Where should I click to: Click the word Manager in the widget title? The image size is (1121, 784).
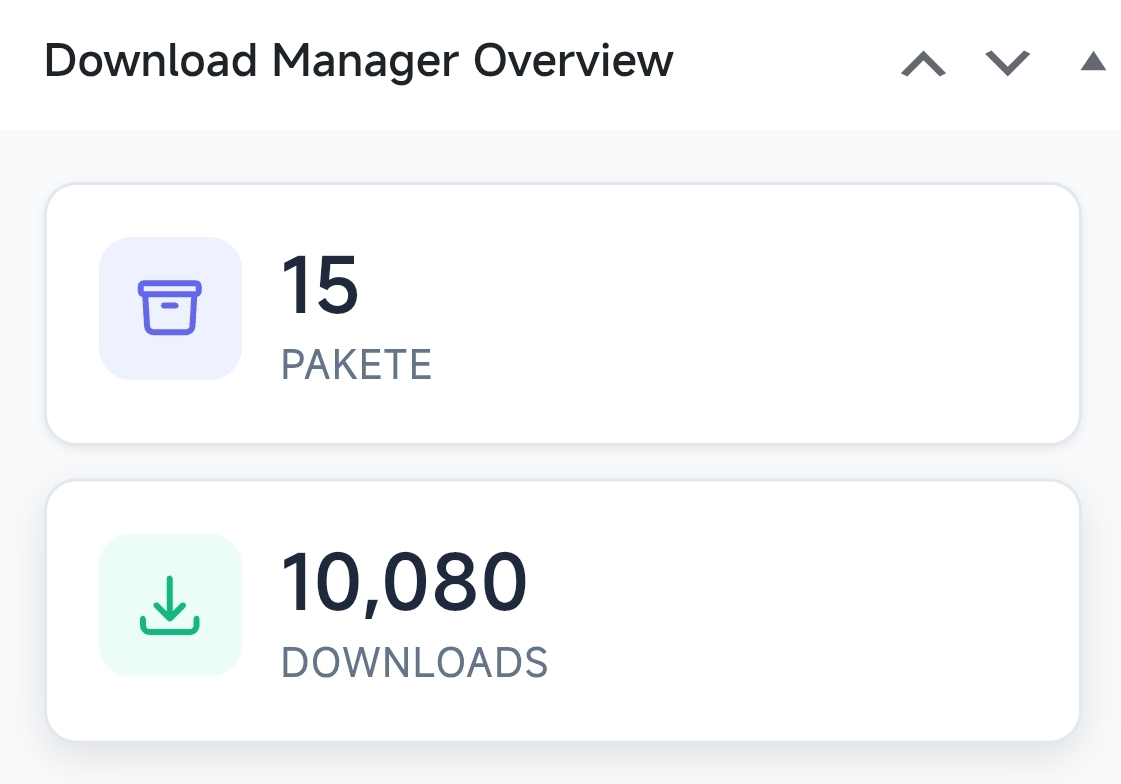(x=365, y=63)
